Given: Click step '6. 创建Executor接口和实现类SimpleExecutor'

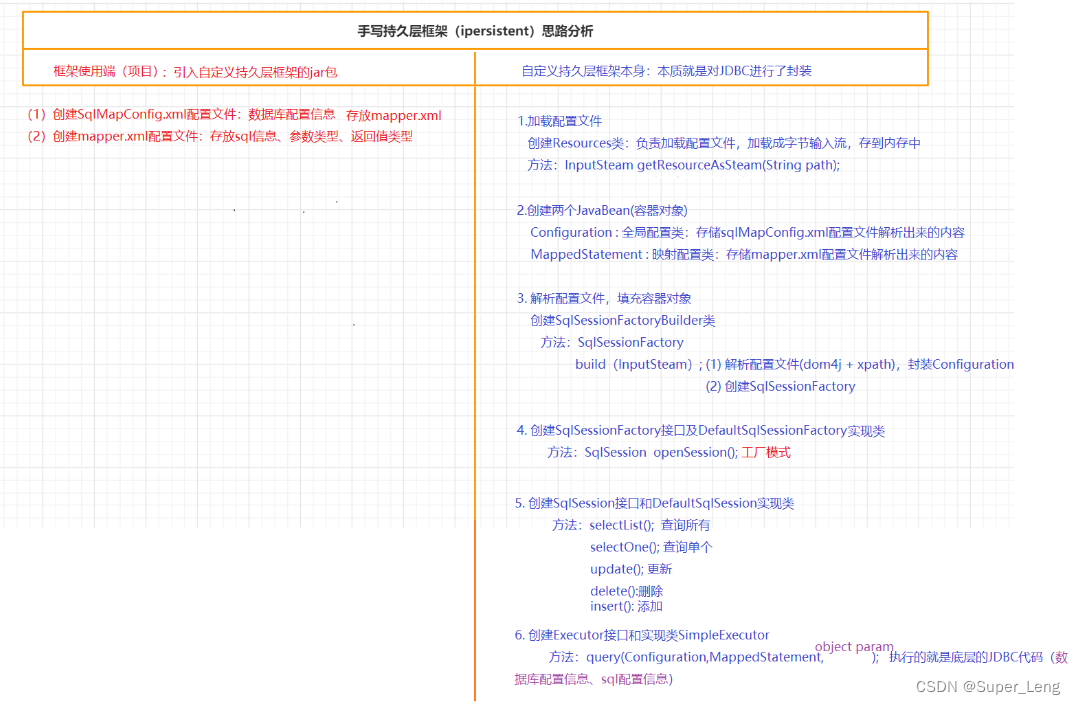Looking at the screenshot, I should (642, 634).
